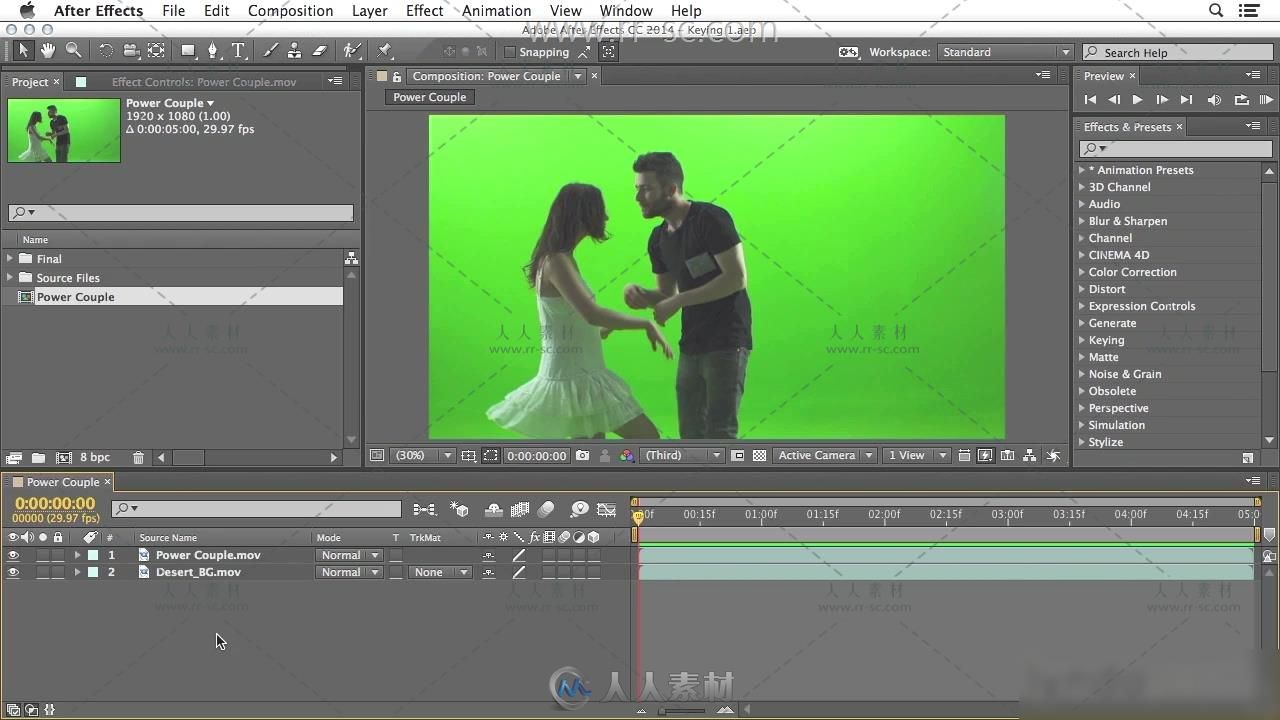Toggle pixel aspect ratio correction
Viewport: 1280px width, 720px height.
click(x=964, y=455)
